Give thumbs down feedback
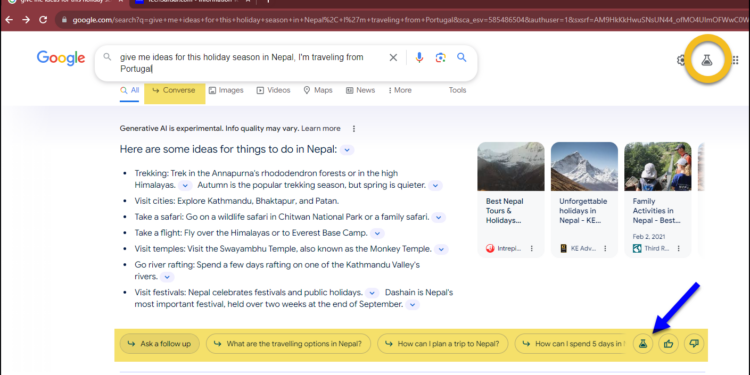The height and width of the screenshot is (375, 750). [694, 343]
